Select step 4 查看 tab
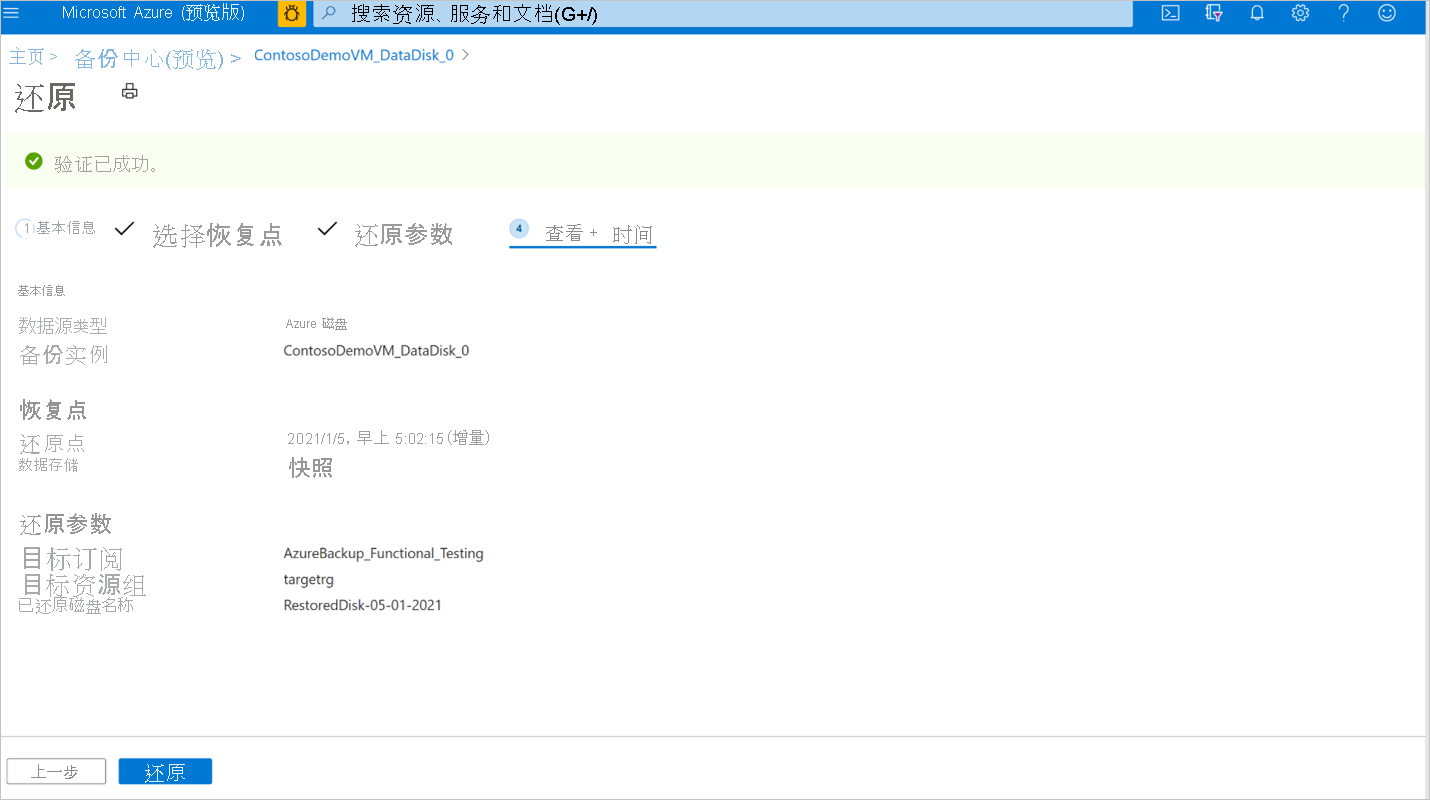Viewport: 1430px width, 800px height. [x=582, y=233]
